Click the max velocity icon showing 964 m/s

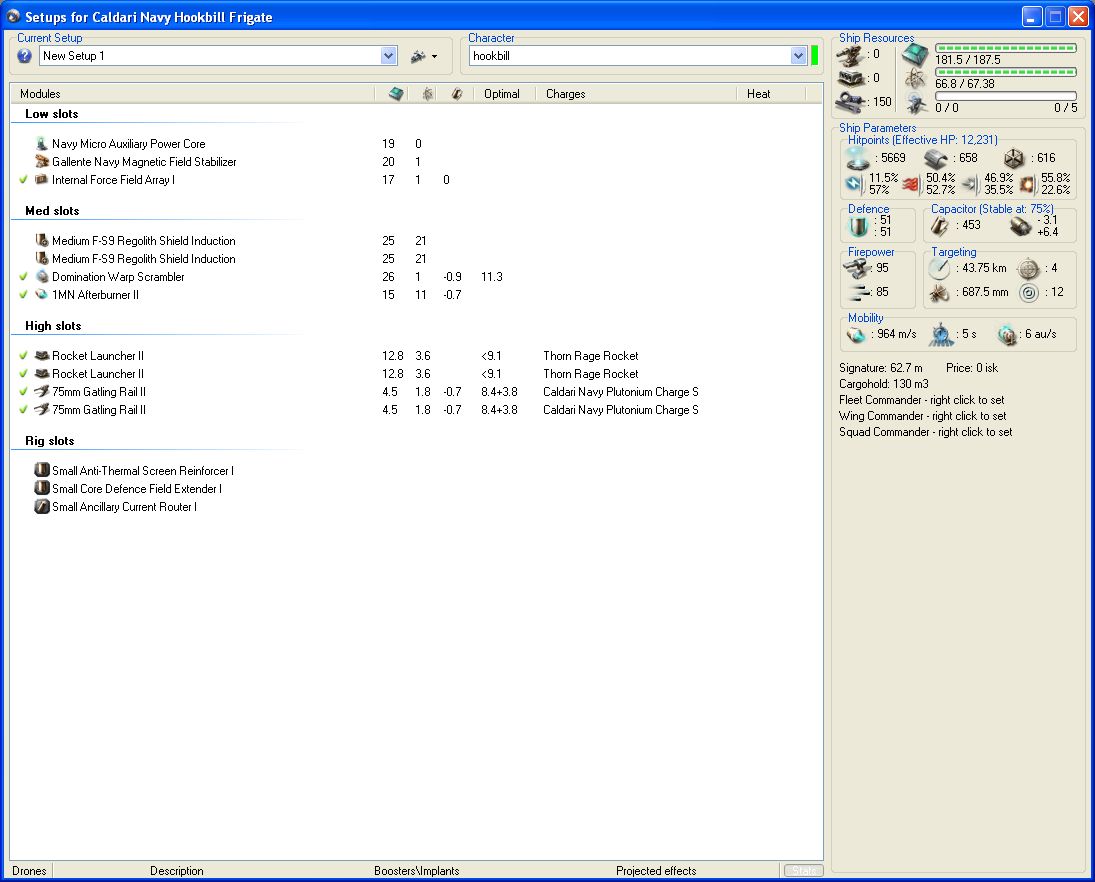(x=855, y=335)
